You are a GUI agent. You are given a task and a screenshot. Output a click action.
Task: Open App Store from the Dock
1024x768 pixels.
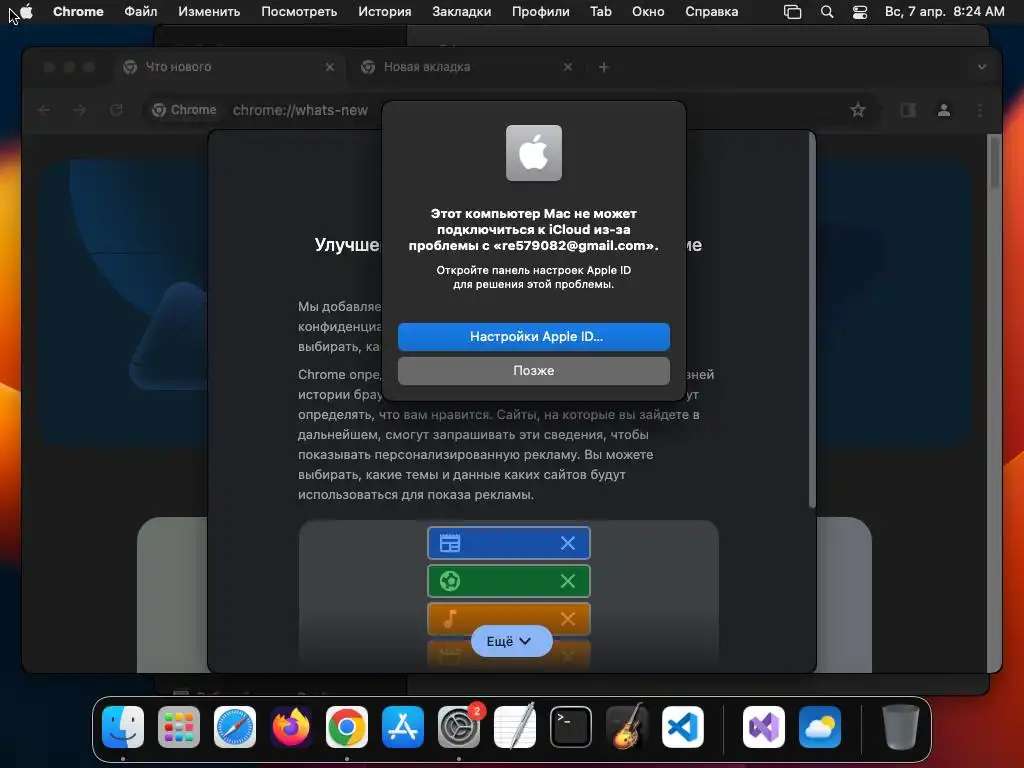(403, 727)
